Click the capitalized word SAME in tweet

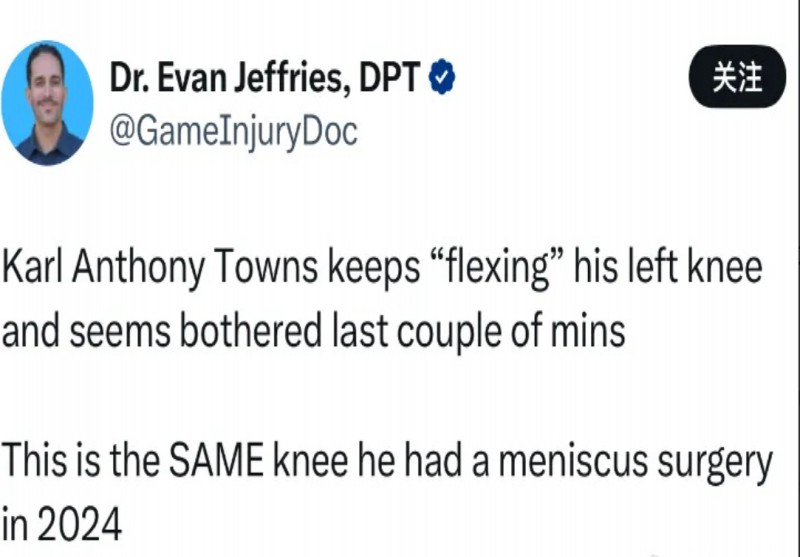click(216, 460)
